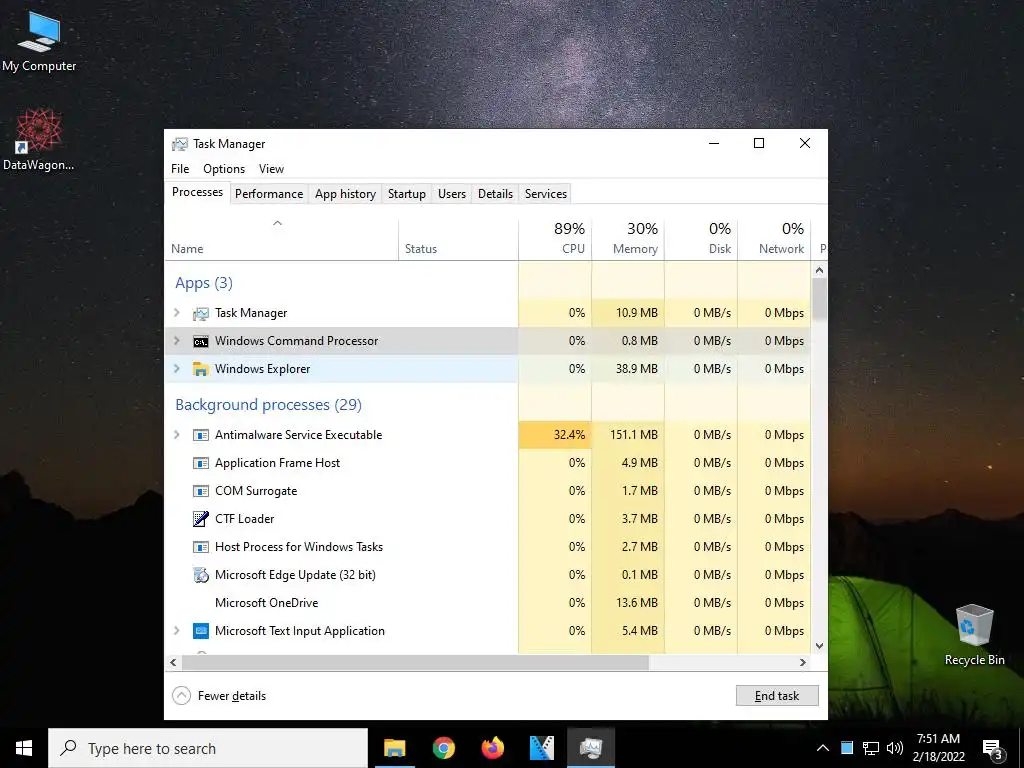Expand the Task Manager process row
The image size is (1024, 768).
176,313
